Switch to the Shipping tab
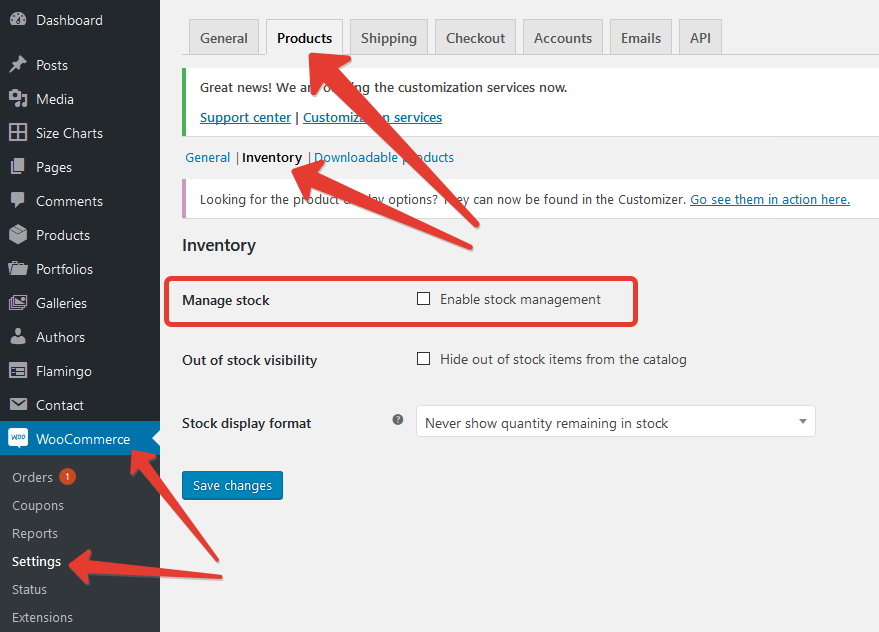879x632 pixels. [388, 38]
